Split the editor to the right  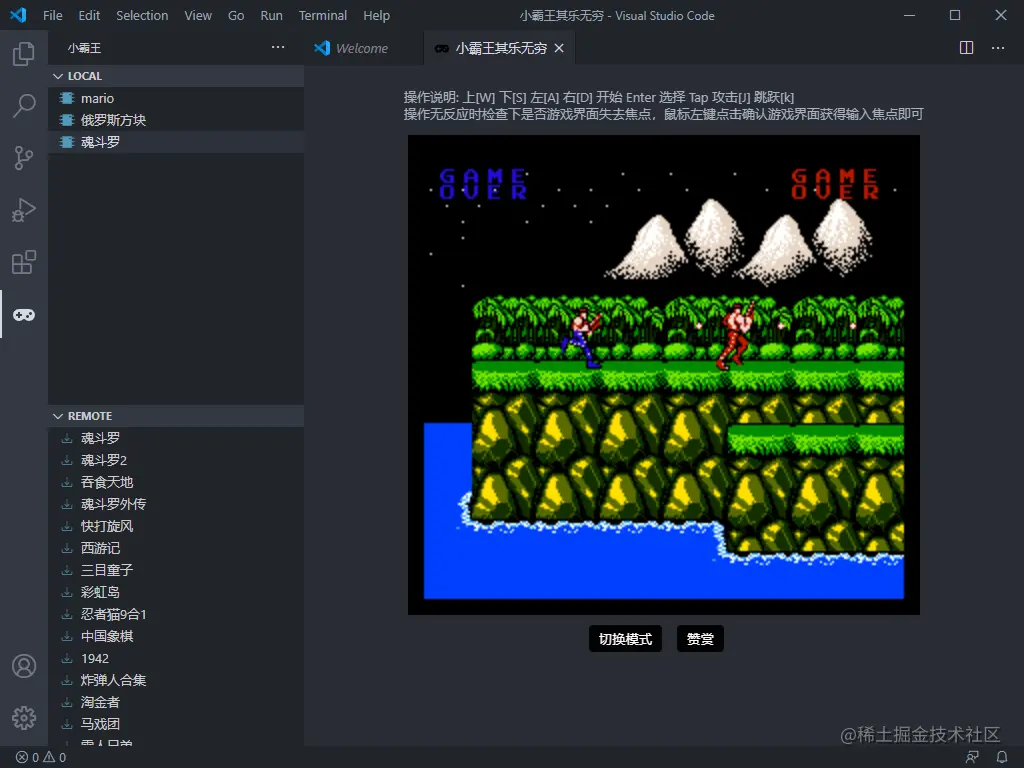[967, 48]
